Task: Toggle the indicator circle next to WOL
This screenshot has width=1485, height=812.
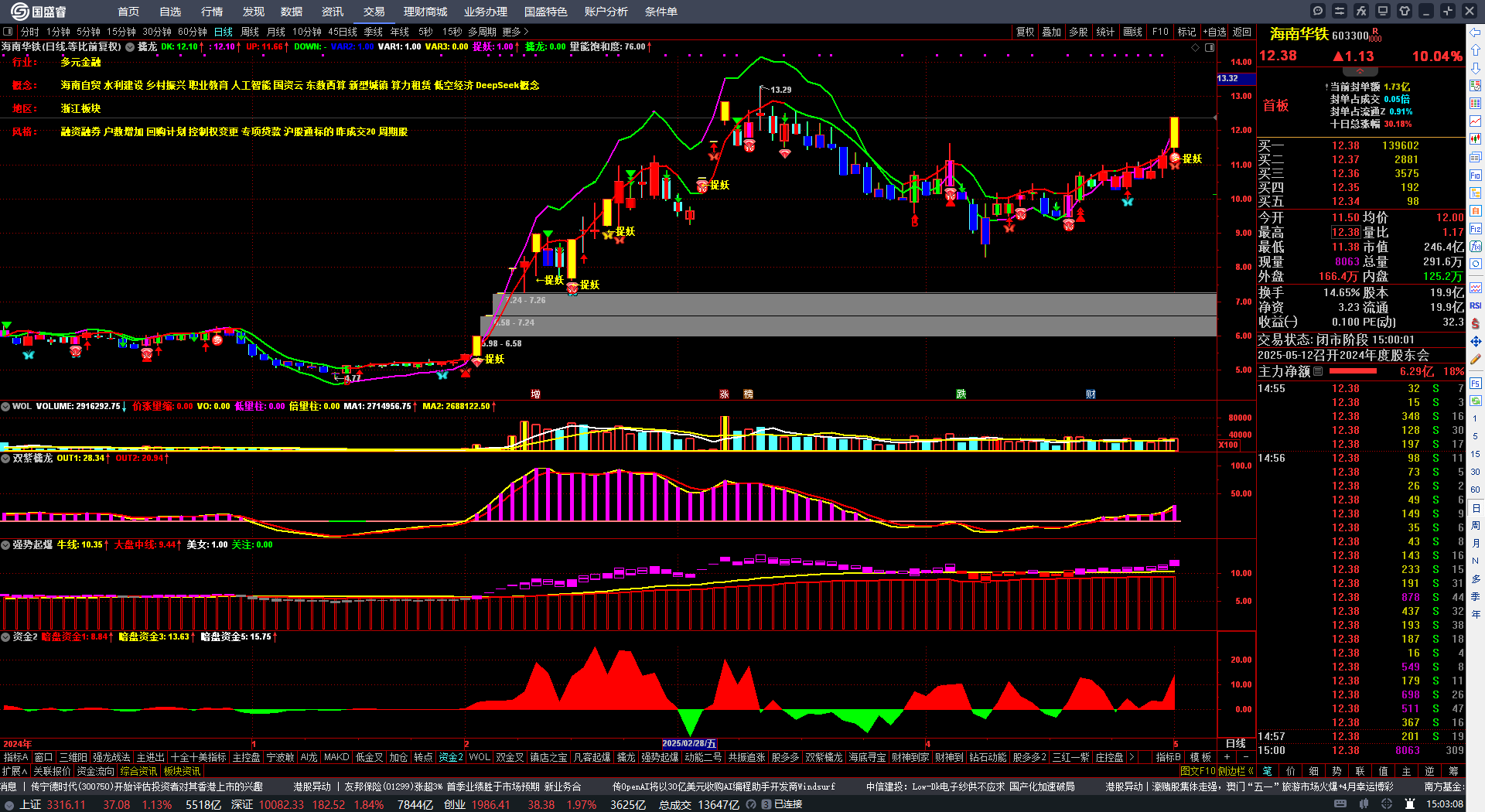Action: [5, 406]
